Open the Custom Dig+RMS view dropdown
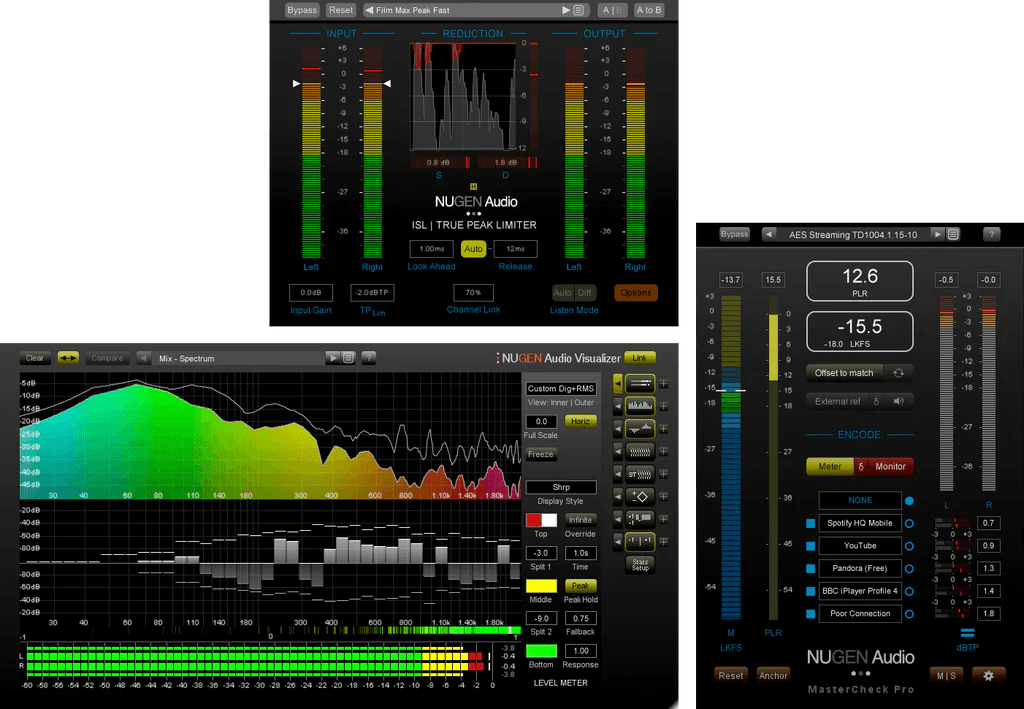The height and width of the screenshot is (709, 1024). [561, 387]
